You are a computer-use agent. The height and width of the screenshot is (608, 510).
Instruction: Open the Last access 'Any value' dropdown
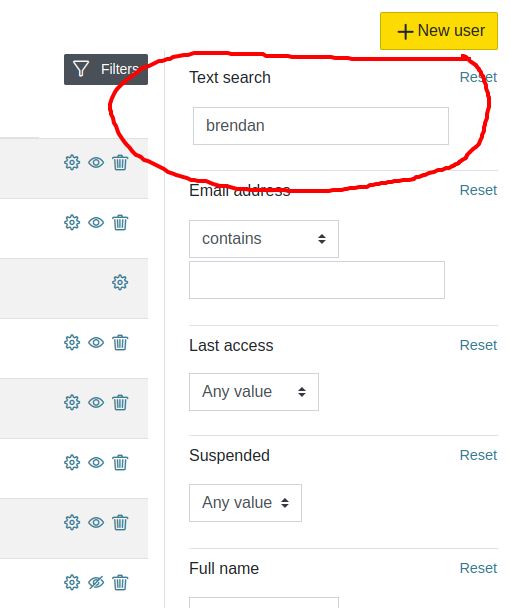pos(254,392)
